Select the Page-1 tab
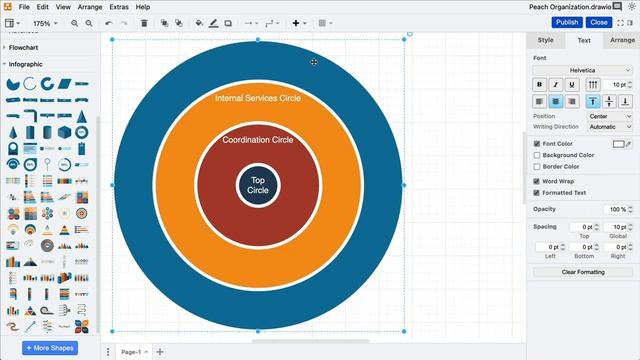 tap(134, 352)
